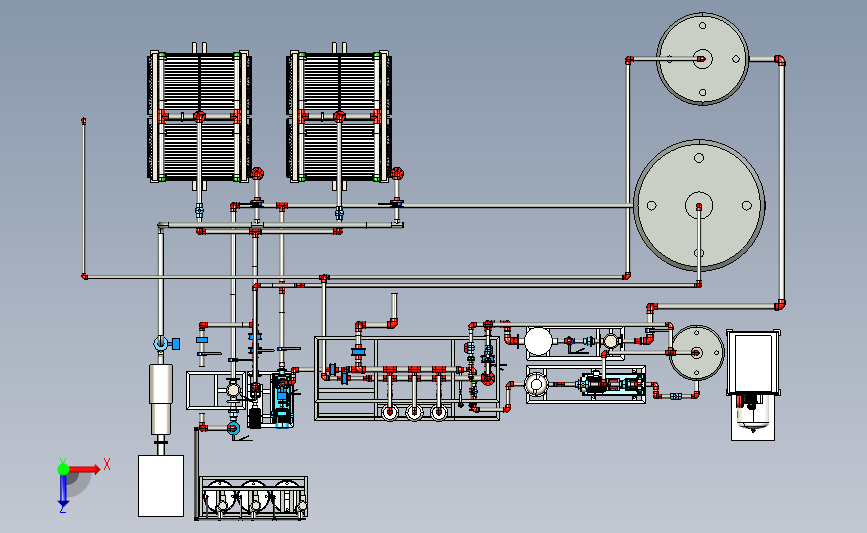Select the small round tank beside the cabinet
Screen dimensions: 867x533
pyautogui.click(x=696, y=352)
